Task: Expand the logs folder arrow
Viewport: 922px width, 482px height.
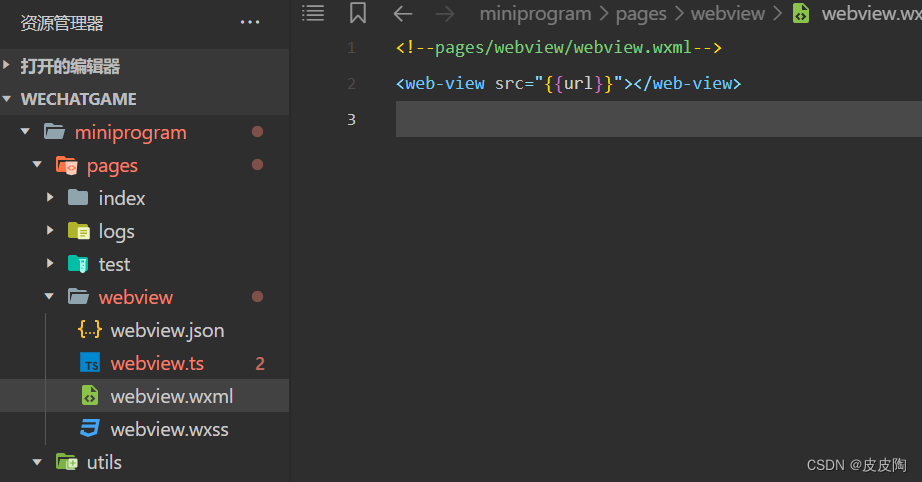Action: click(x=50, y=231)
